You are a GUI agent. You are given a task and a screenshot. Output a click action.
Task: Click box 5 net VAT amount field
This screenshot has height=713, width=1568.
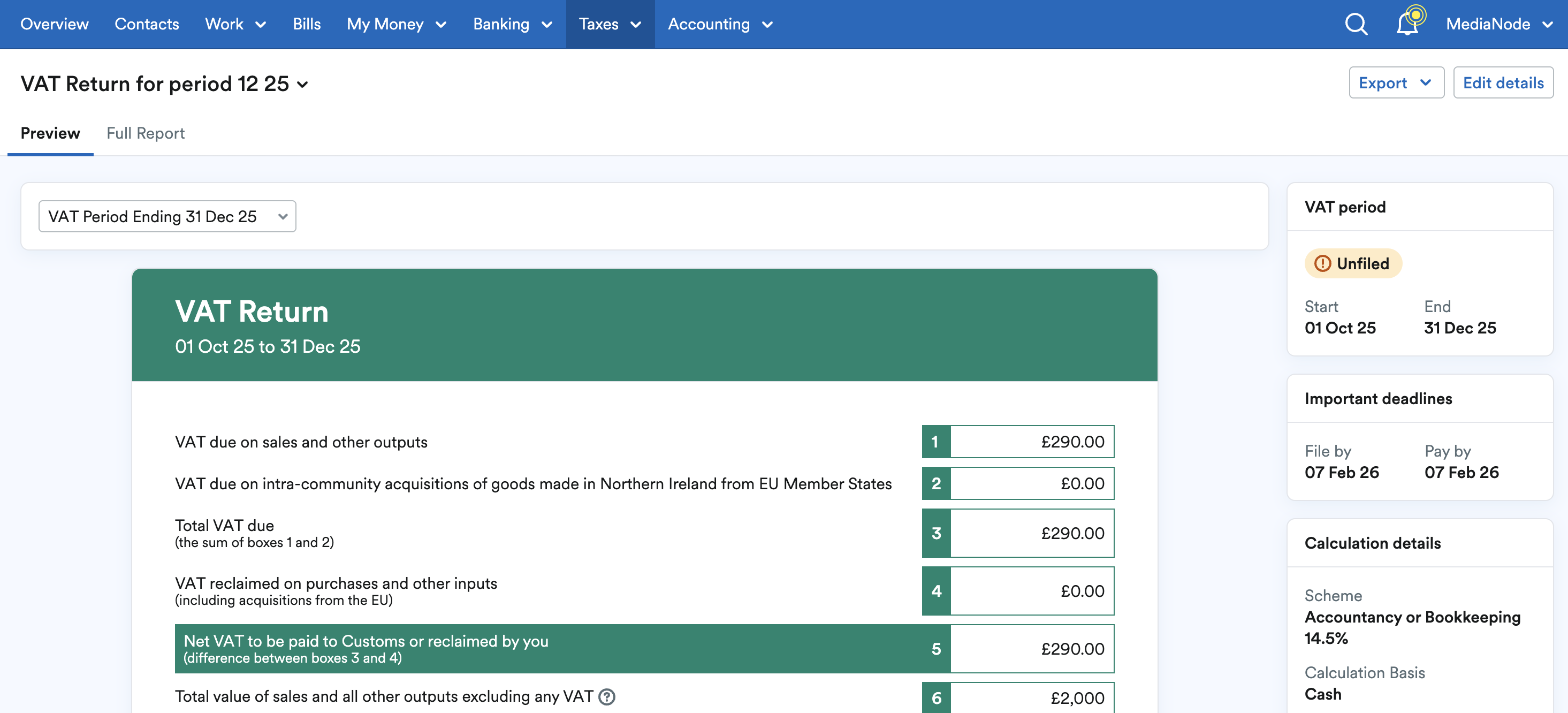pos(1032,649)
